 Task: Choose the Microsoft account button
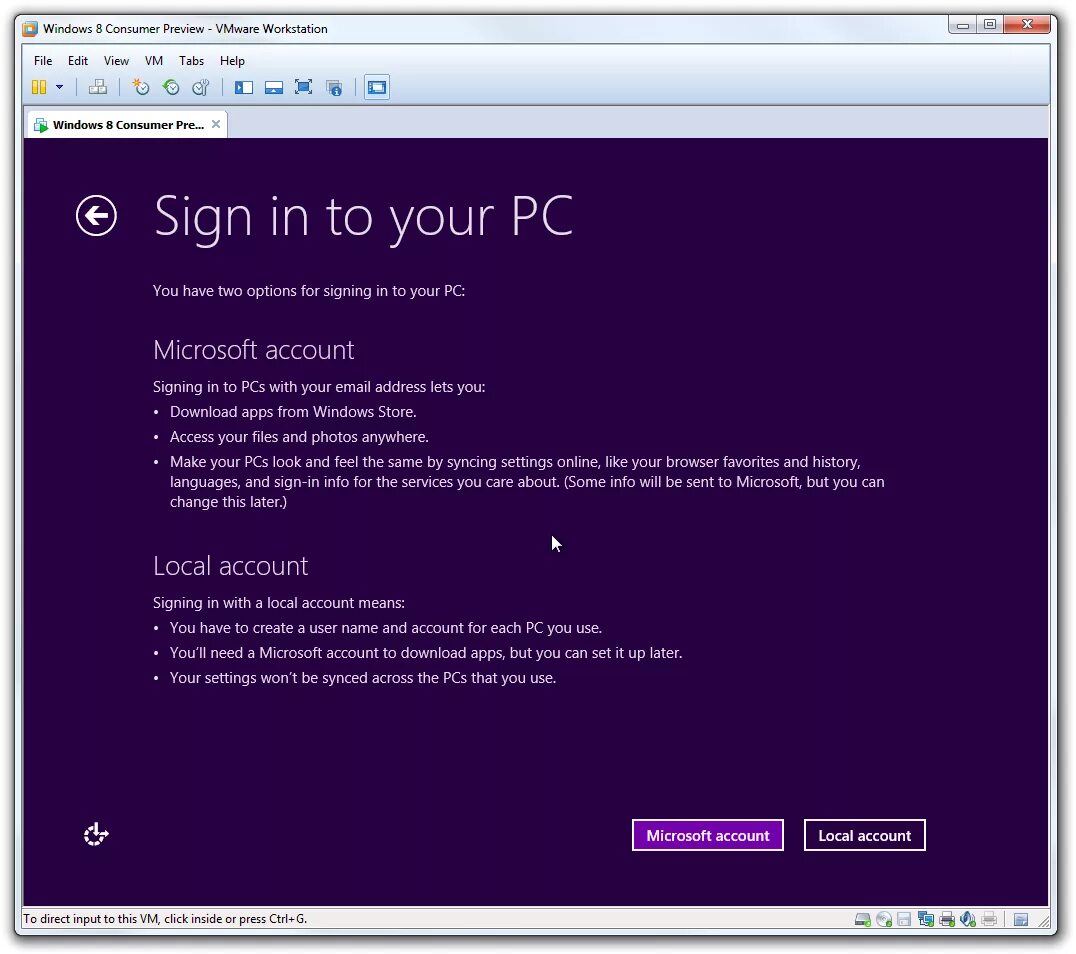click(707, 835)
